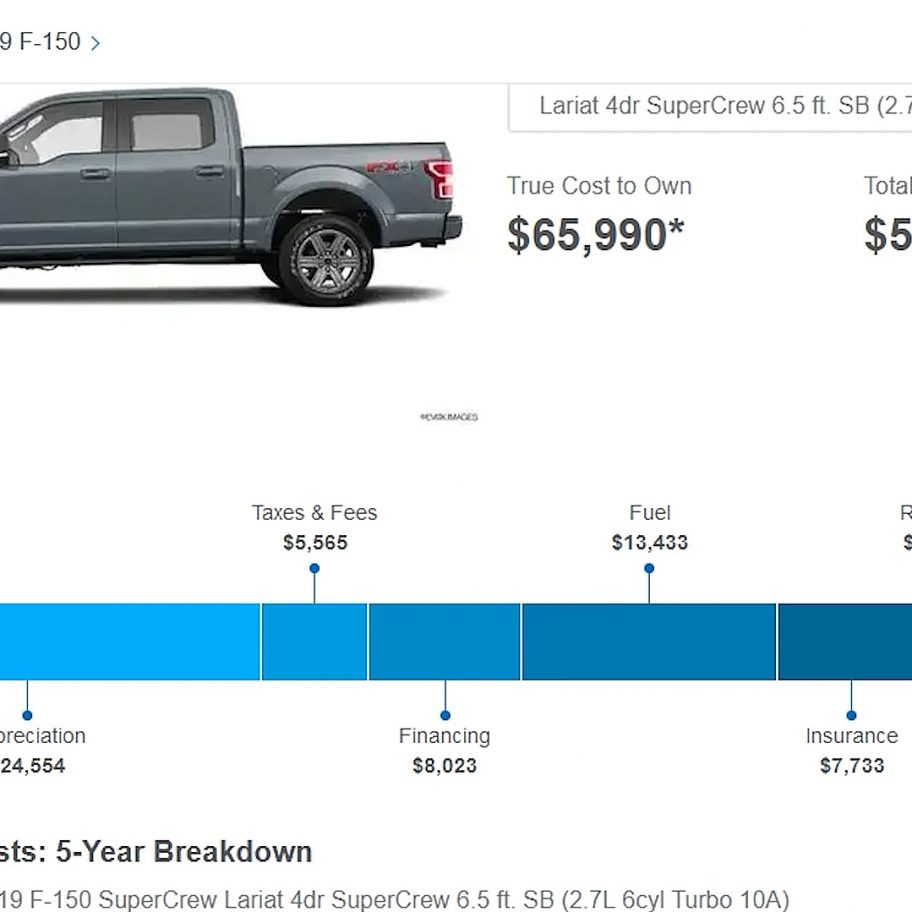Select the Depreciation bar segment
The image size is (912, 912).
point(130,642)
